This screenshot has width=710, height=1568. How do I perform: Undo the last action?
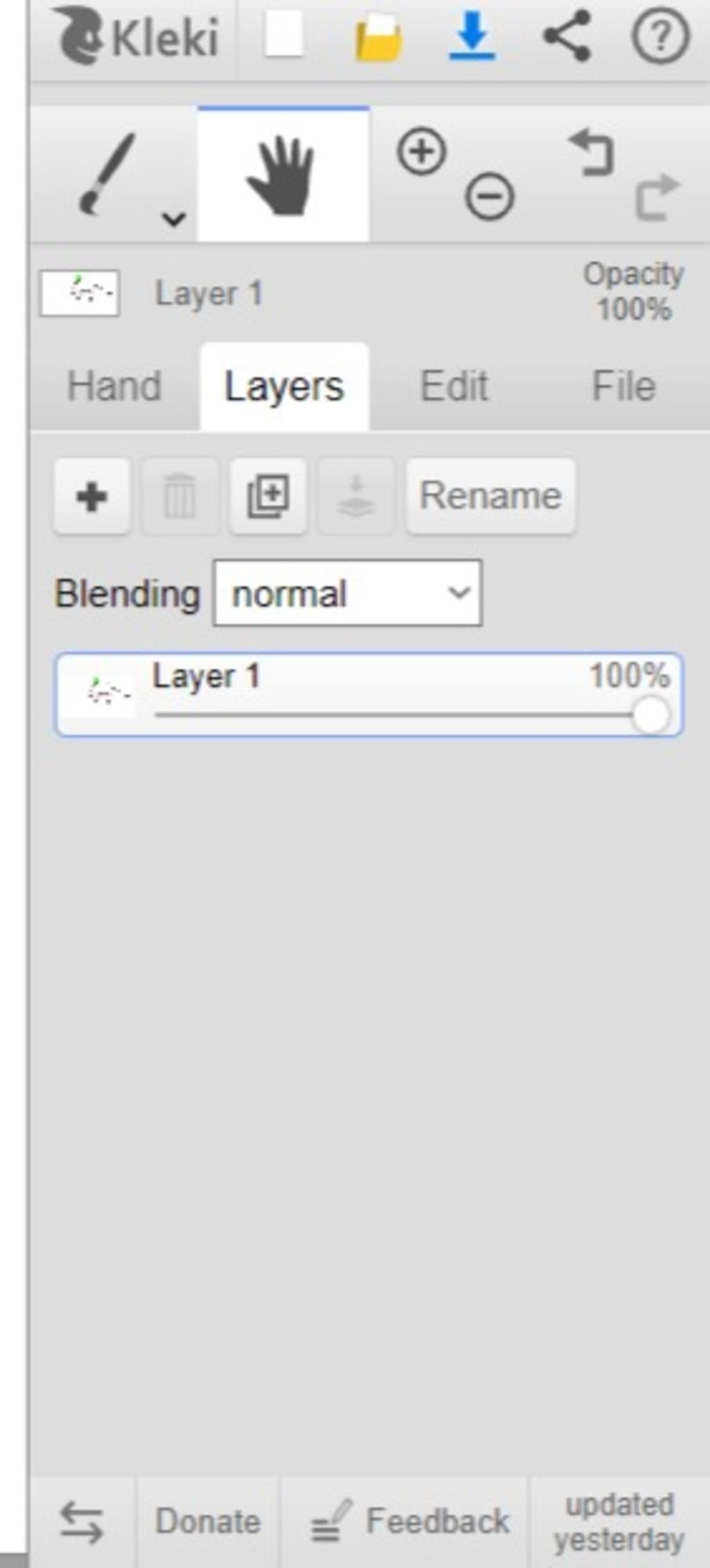[591, 153]
